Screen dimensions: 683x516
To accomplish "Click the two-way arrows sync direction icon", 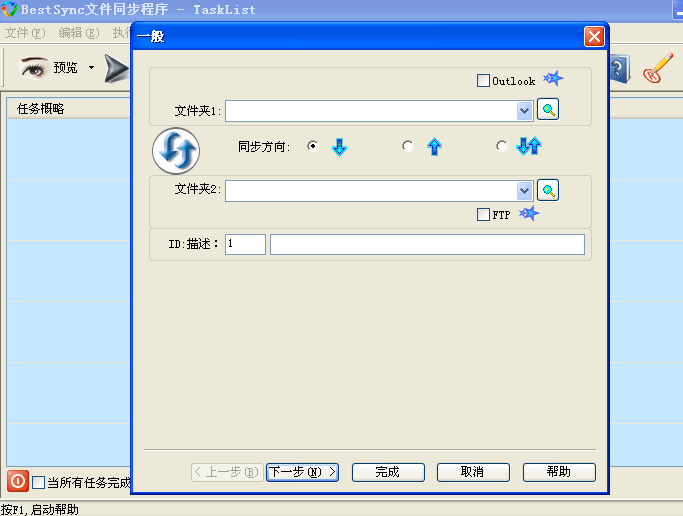I will coord(529,146).
